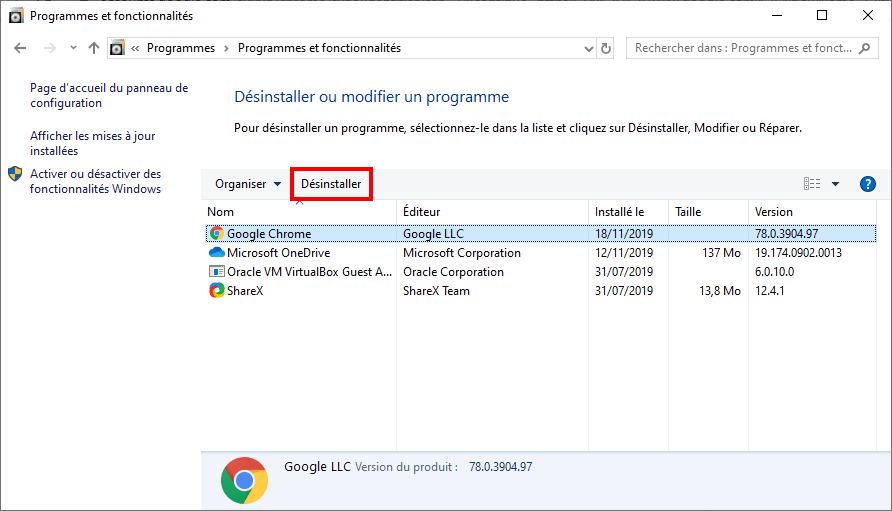
Task: Open the view options dropdown arrow
Action: point(835,184)
